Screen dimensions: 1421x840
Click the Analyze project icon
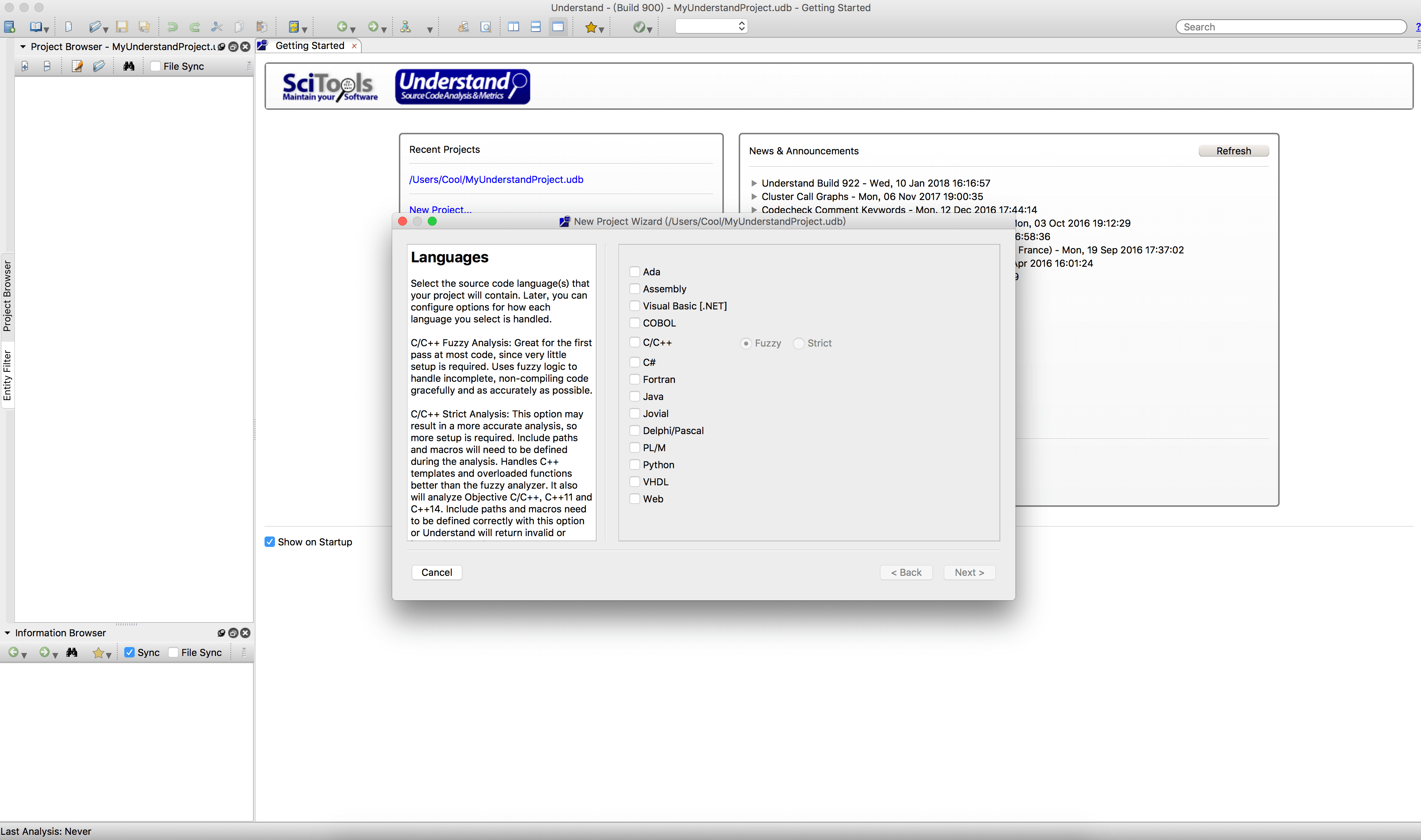point(293,27)
